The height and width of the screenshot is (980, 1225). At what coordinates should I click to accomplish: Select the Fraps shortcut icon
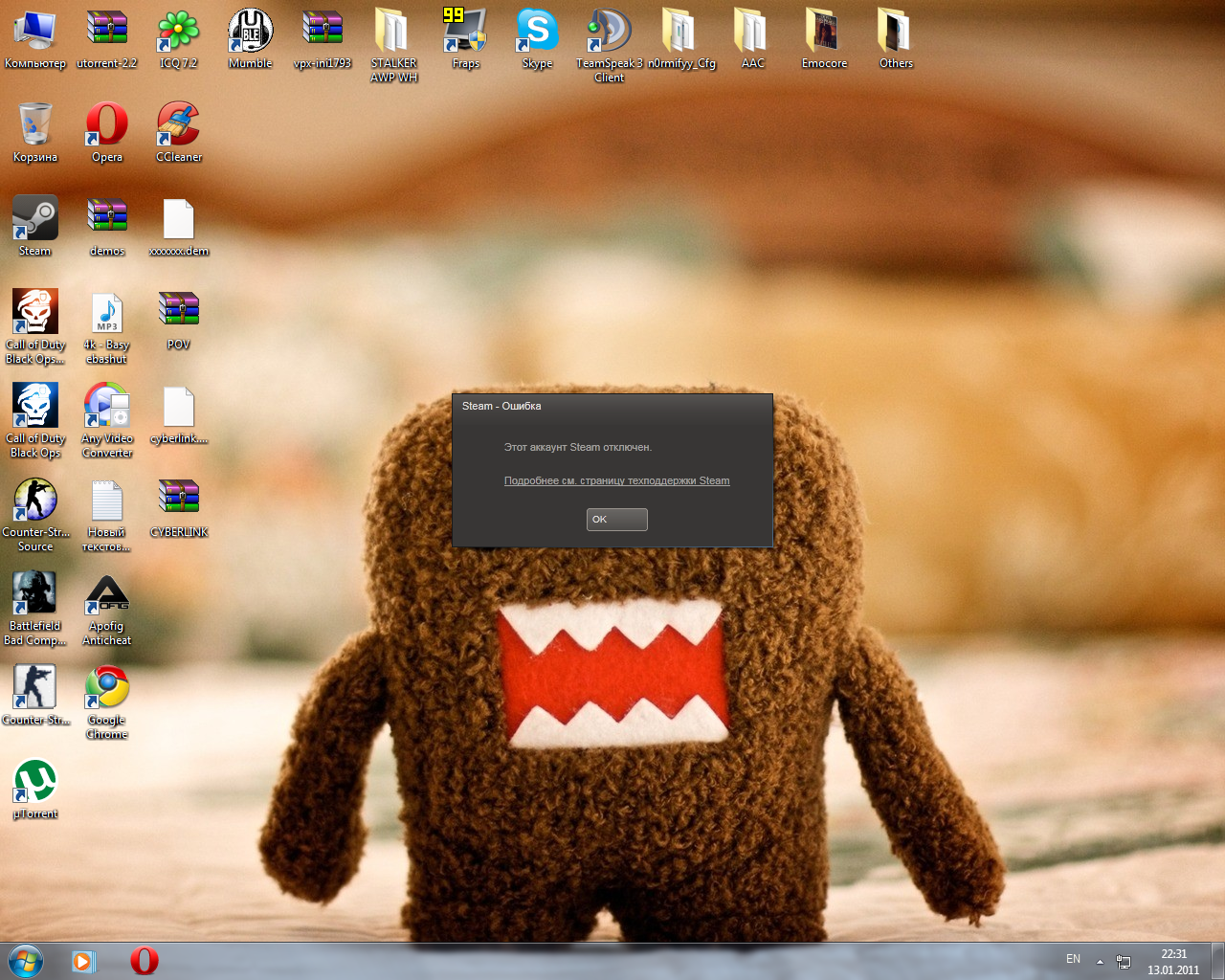[x=466, y=39]
